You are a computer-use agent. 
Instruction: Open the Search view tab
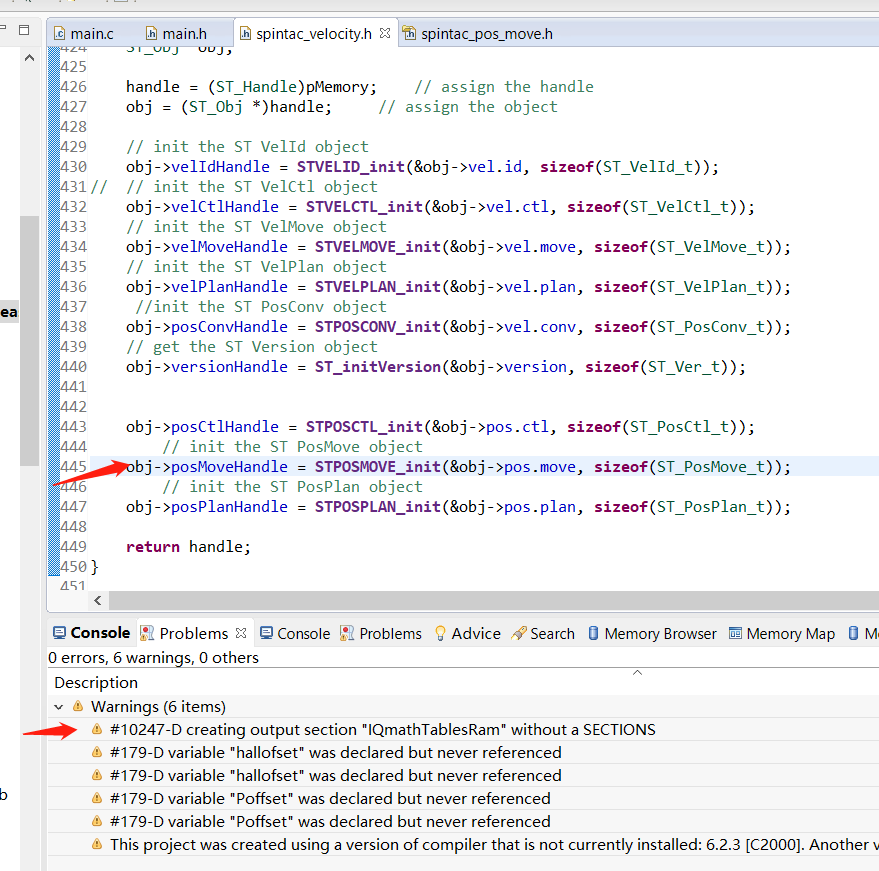(543, 633)
